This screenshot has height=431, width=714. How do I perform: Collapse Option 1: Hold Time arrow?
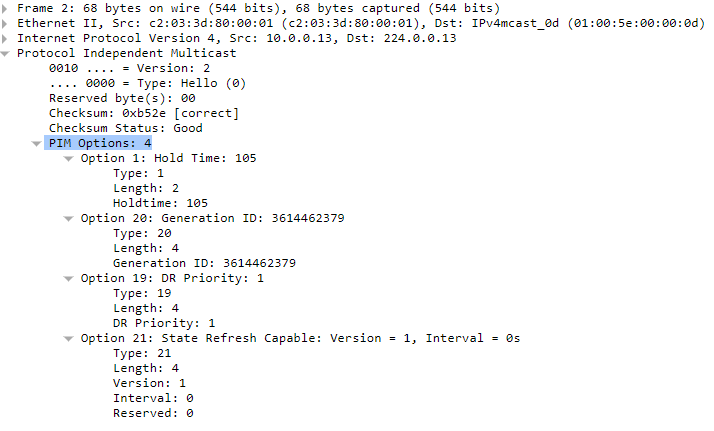[68, 159]
